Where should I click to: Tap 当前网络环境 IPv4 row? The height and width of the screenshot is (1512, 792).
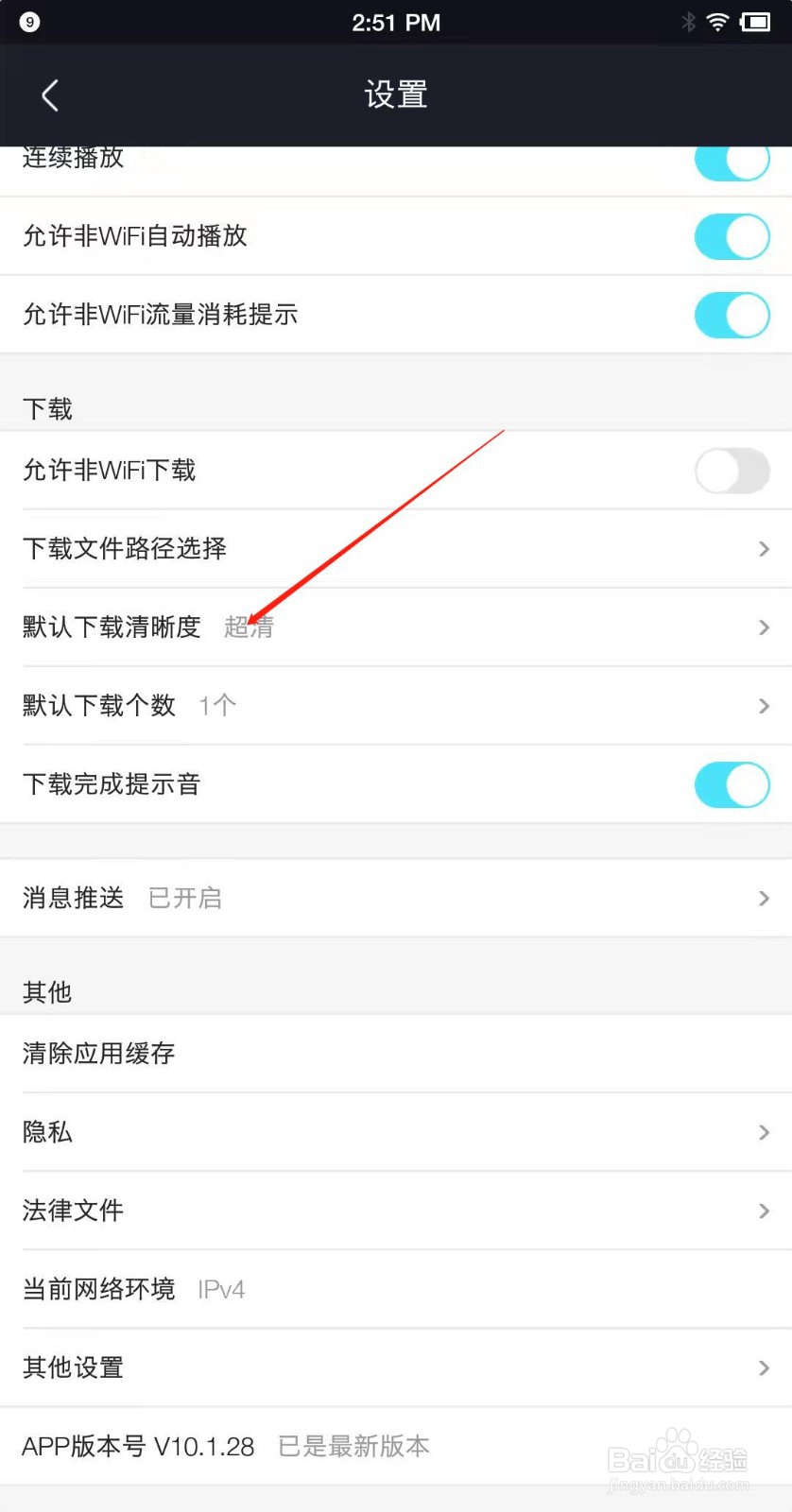coord(396,1289)
